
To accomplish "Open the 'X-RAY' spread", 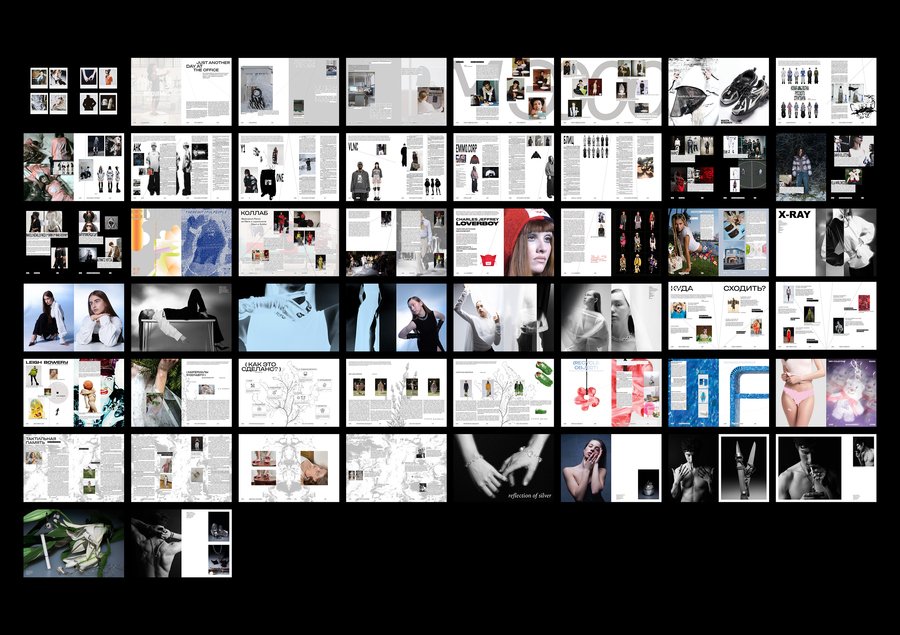I will click(827, 242).
